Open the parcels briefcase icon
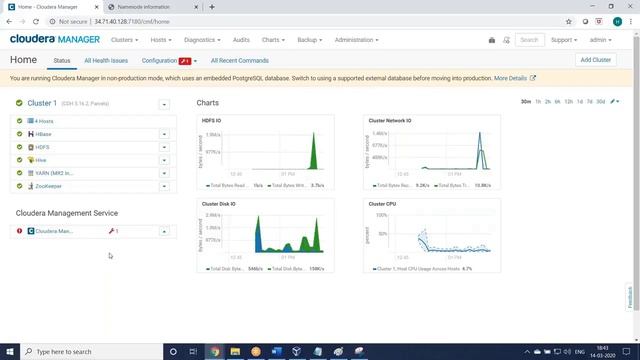 coord(491,40)
